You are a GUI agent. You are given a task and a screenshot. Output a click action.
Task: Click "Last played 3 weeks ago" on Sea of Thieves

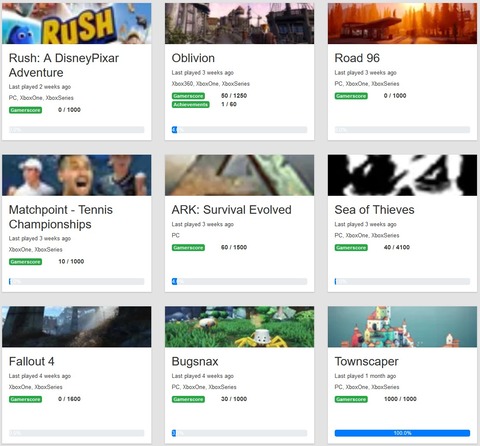366,224
